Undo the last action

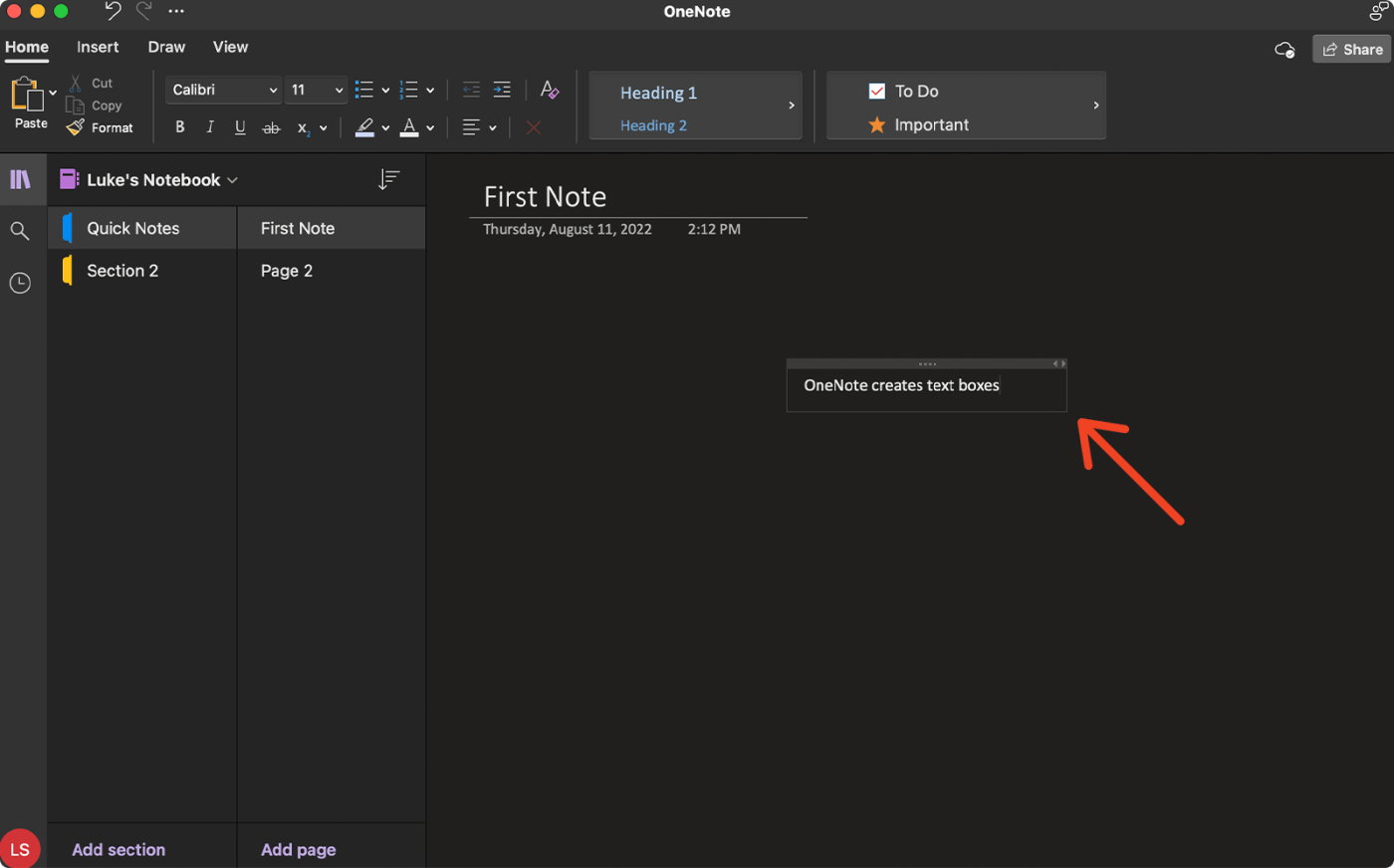[x=113, y=11]
